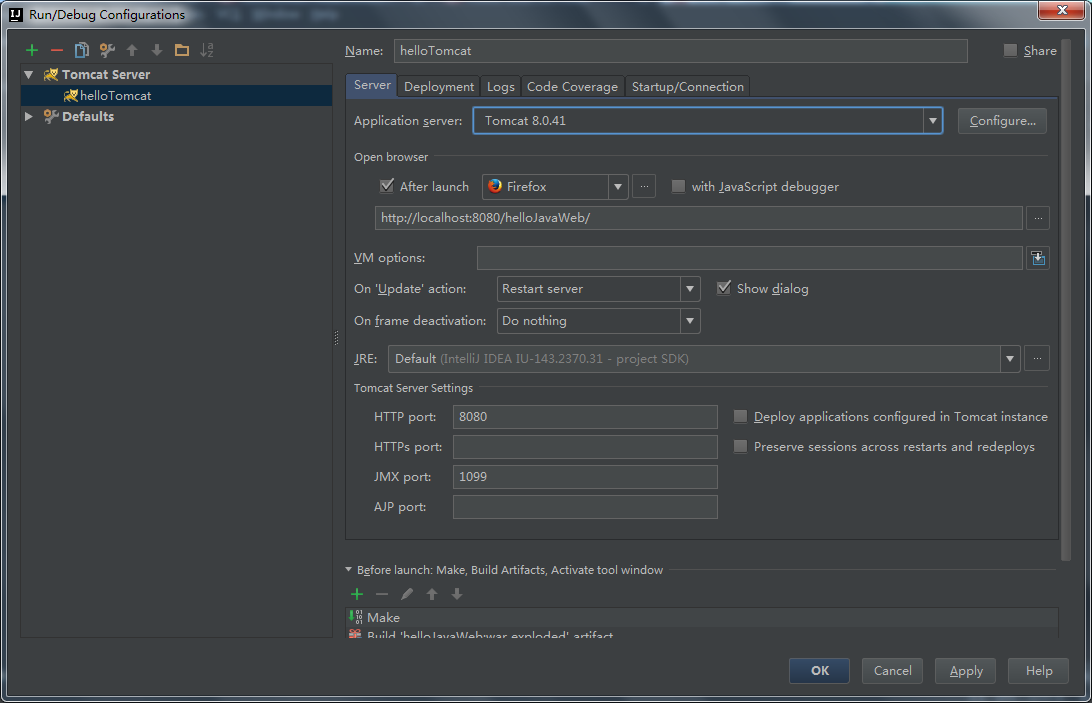Open the Startup/Connection tab
The height and width of the screenshot is (703, 1092).
tap(687, 86)
